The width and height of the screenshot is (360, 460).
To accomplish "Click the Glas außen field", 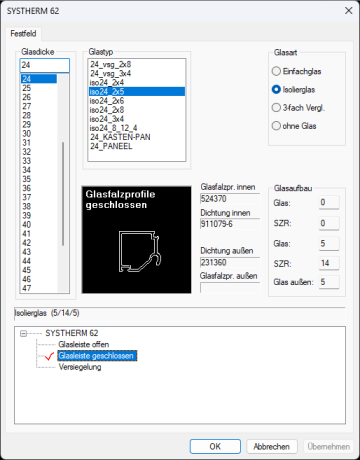I will click(329, 282).
